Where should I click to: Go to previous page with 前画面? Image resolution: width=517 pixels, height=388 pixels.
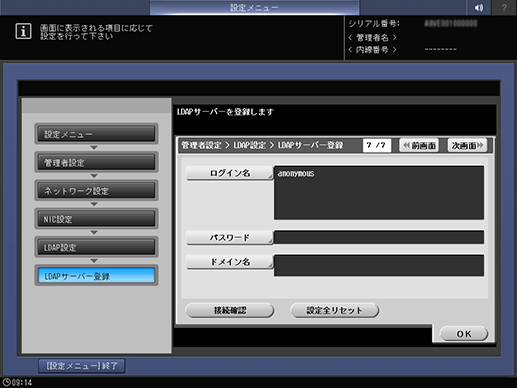tap(419, 145)
